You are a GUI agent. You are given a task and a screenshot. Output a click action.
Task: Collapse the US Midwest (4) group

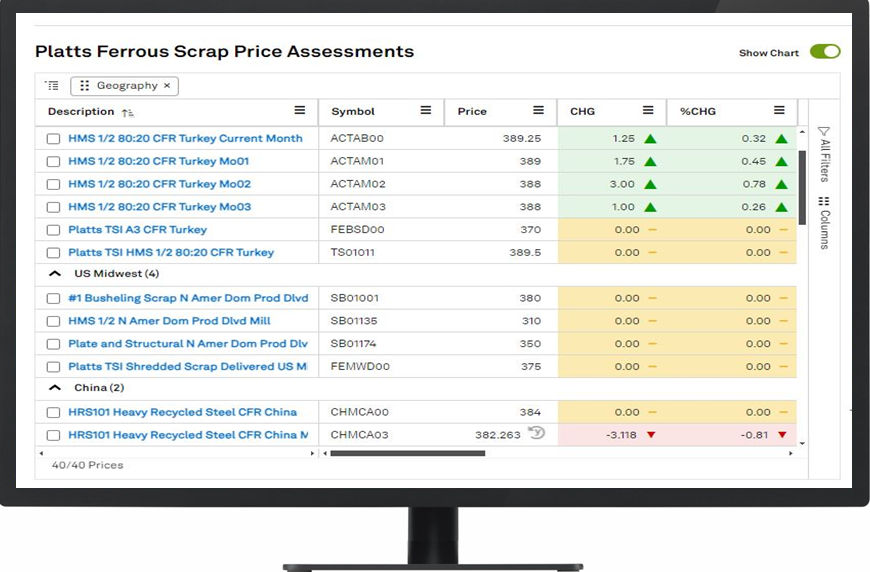(55, 274)
